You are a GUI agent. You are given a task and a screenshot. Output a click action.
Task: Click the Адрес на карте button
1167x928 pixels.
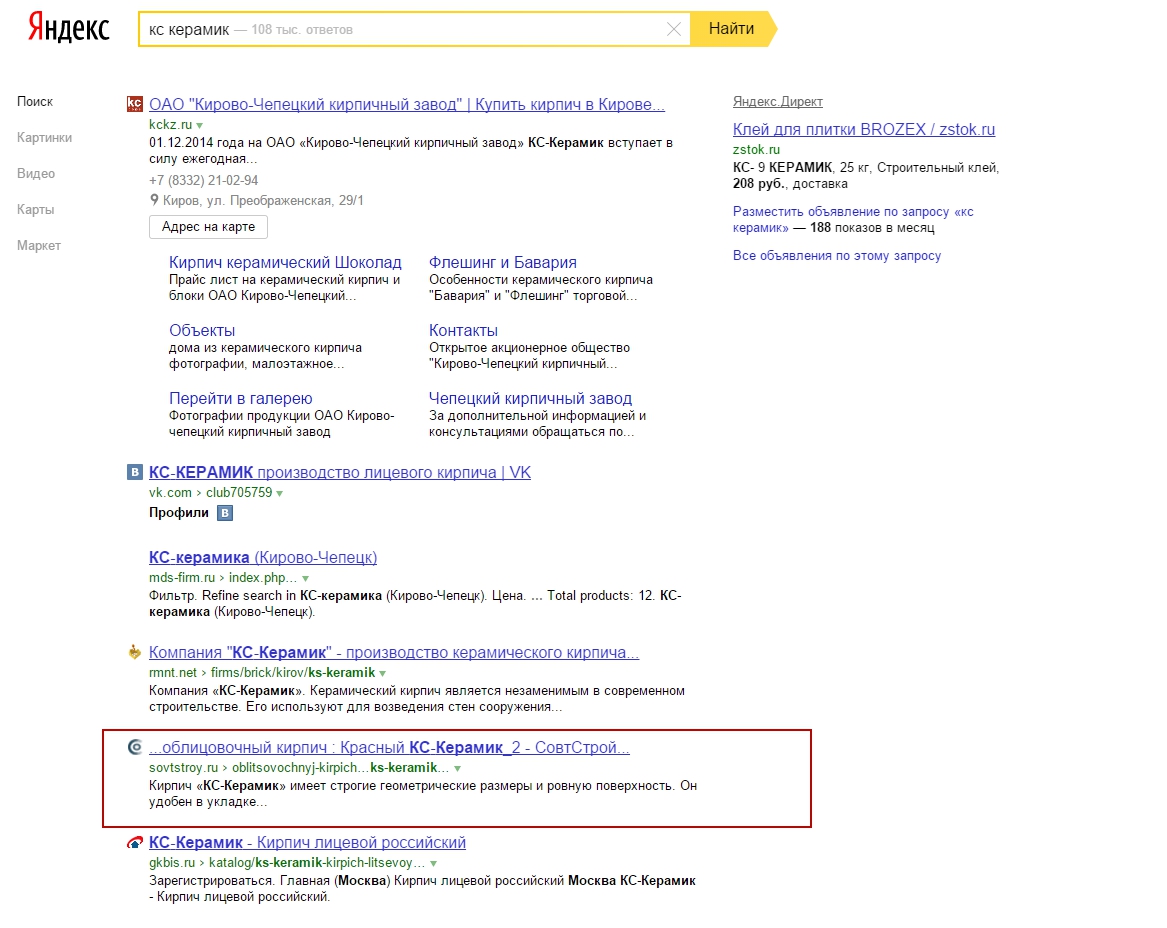[208, 227]
